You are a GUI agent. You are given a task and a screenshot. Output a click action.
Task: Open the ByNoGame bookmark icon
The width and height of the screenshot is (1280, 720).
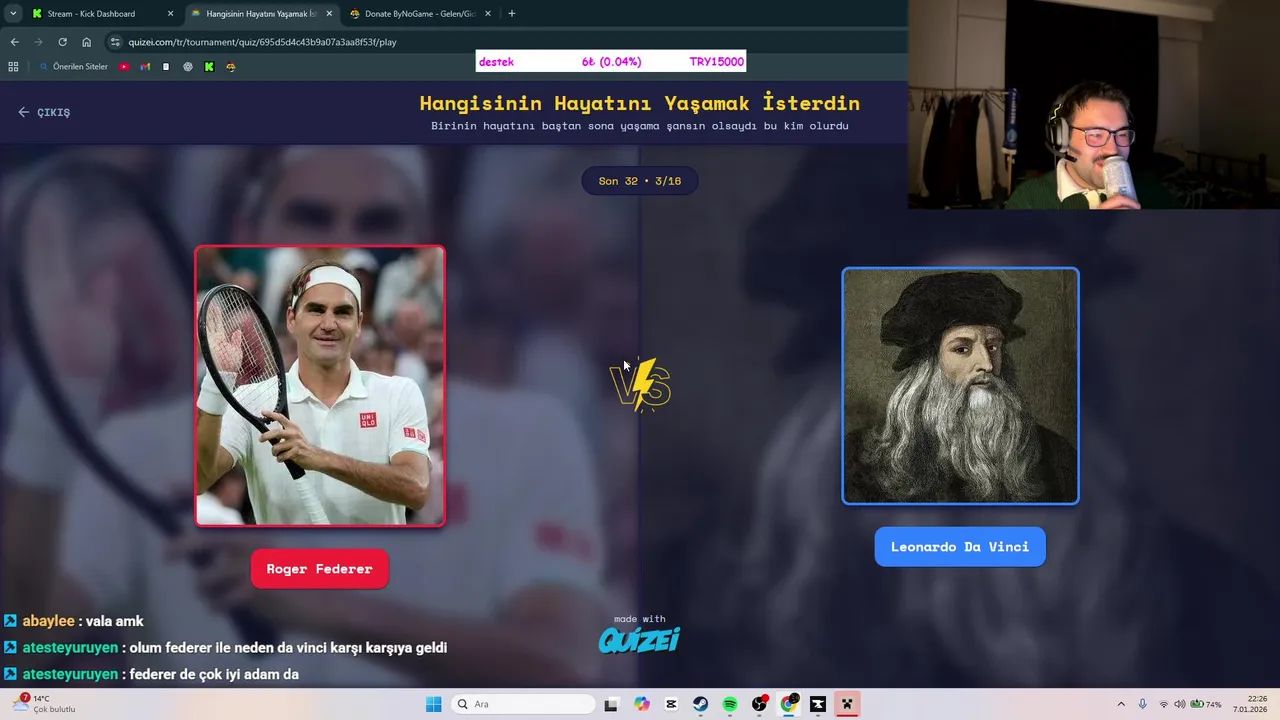point(231,67)
